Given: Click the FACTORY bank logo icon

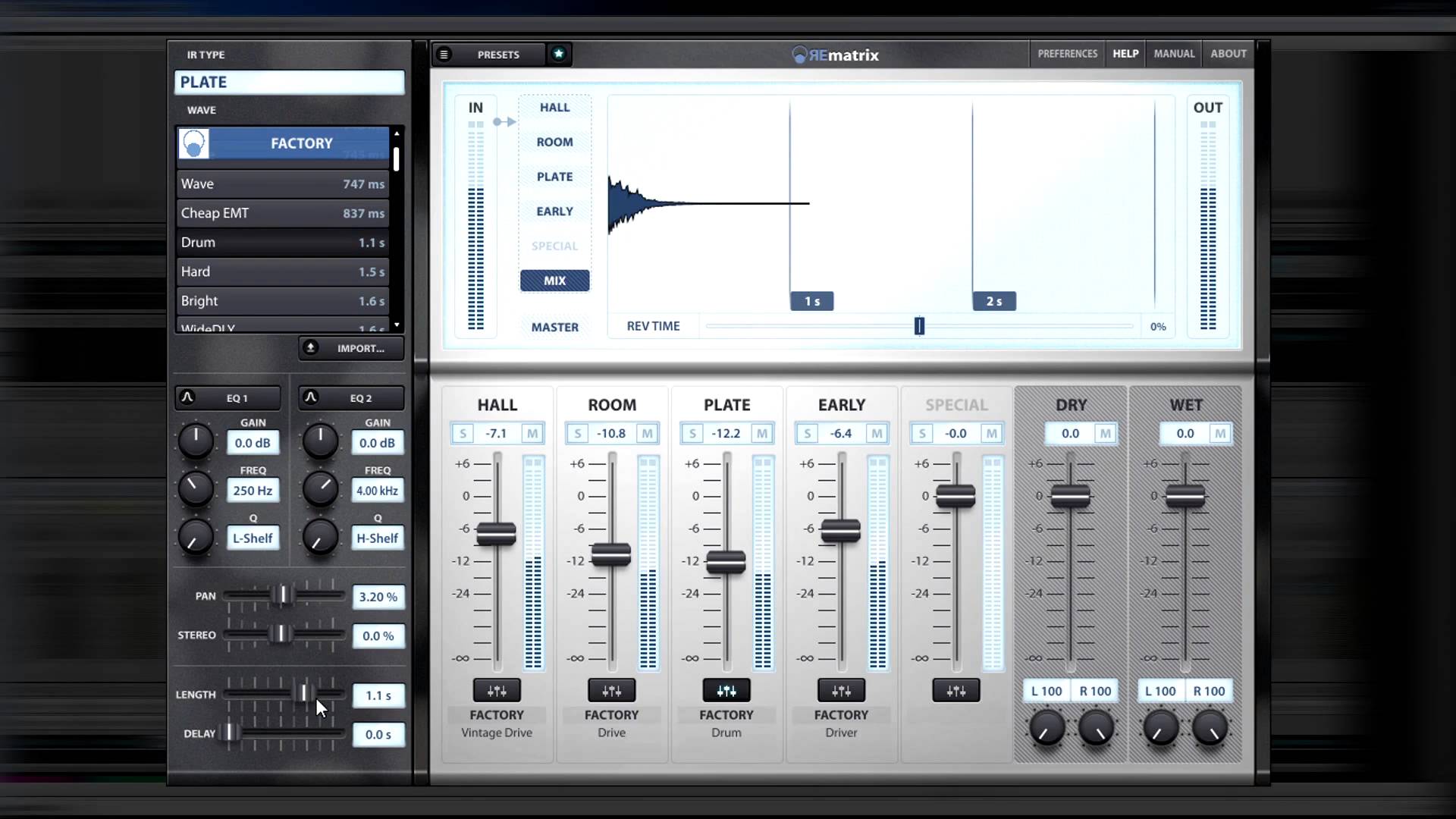Looking at the screenshot, I should click(194, 143).
